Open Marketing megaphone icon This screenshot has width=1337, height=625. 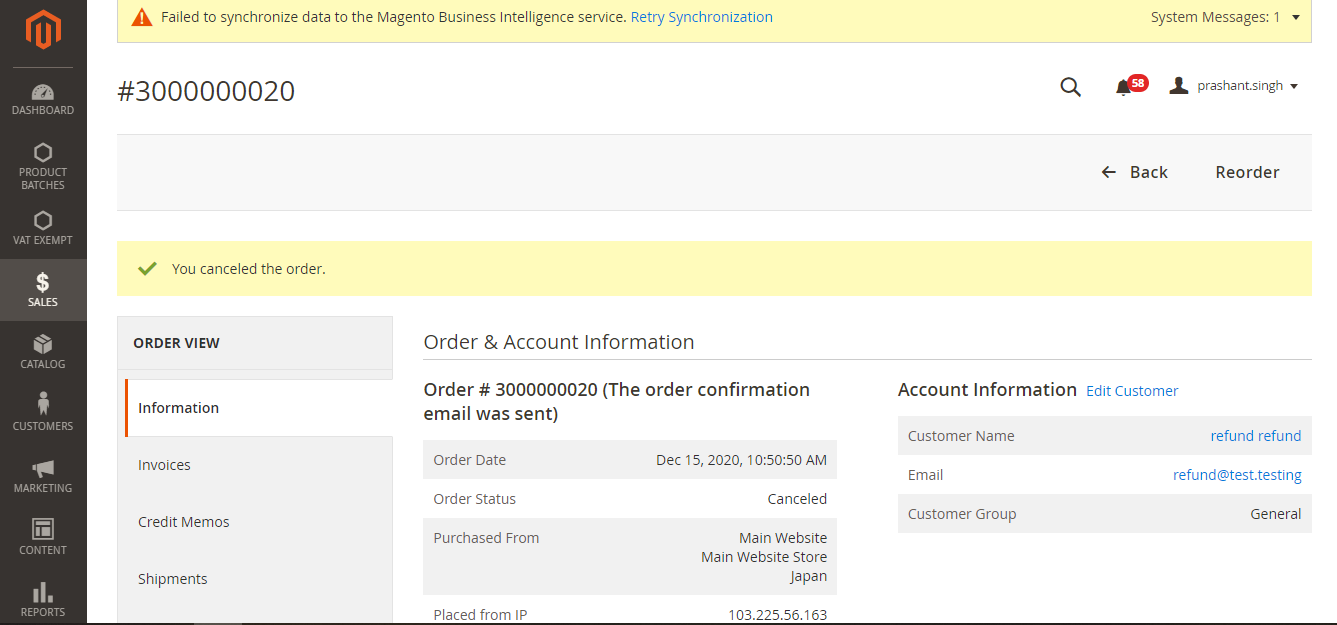click(43, 475)
